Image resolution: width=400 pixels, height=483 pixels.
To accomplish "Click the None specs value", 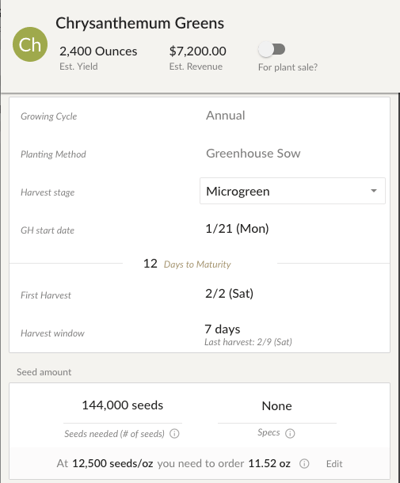I will pyautogui.click(x=277, y=406).
